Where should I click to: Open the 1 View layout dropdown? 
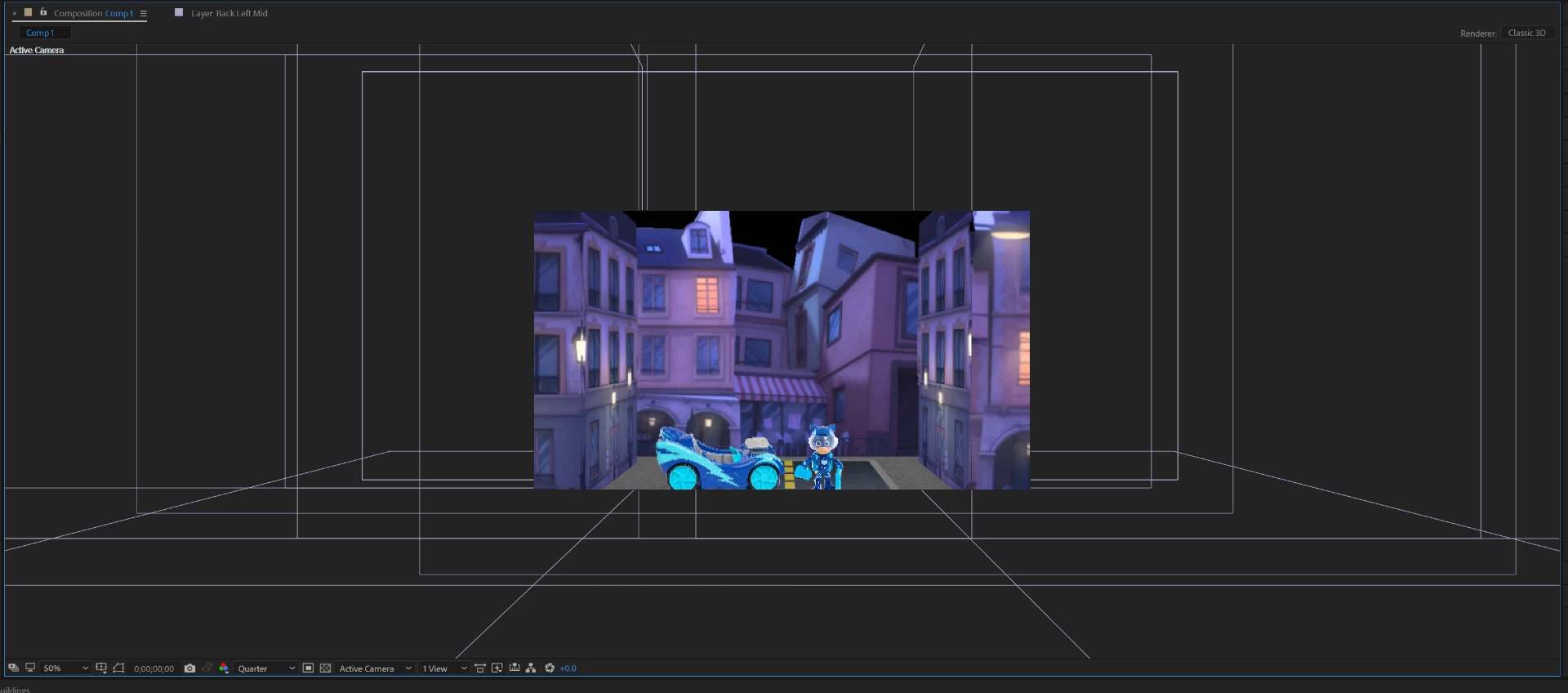pyautogui.click(x=444, y=668)
